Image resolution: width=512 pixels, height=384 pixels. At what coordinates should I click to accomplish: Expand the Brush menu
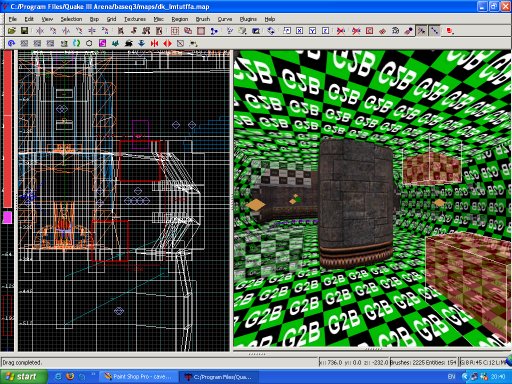(x=203, y=19)
